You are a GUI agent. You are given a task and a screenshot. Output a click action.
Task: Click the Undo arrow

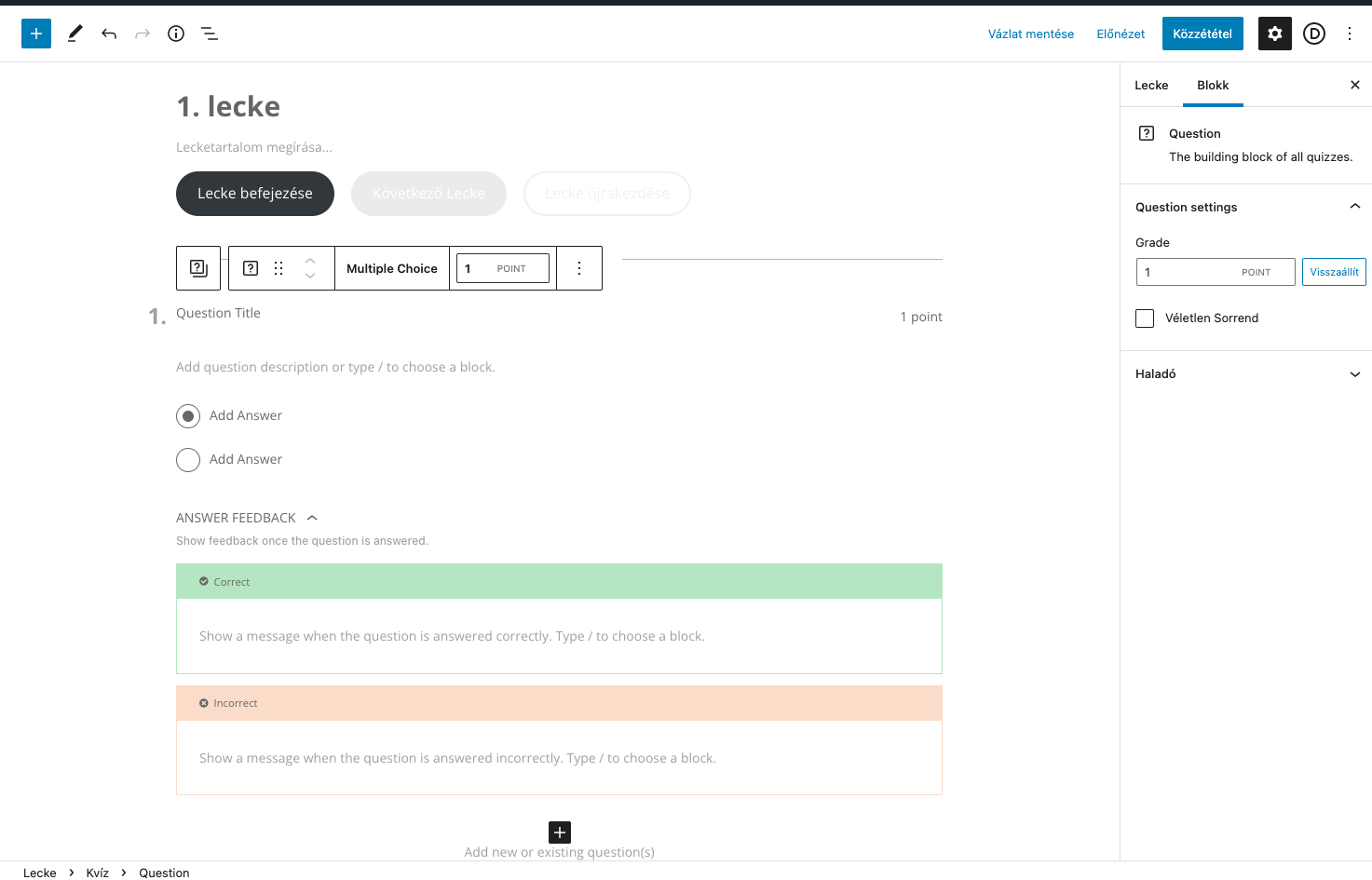(108, 33)
